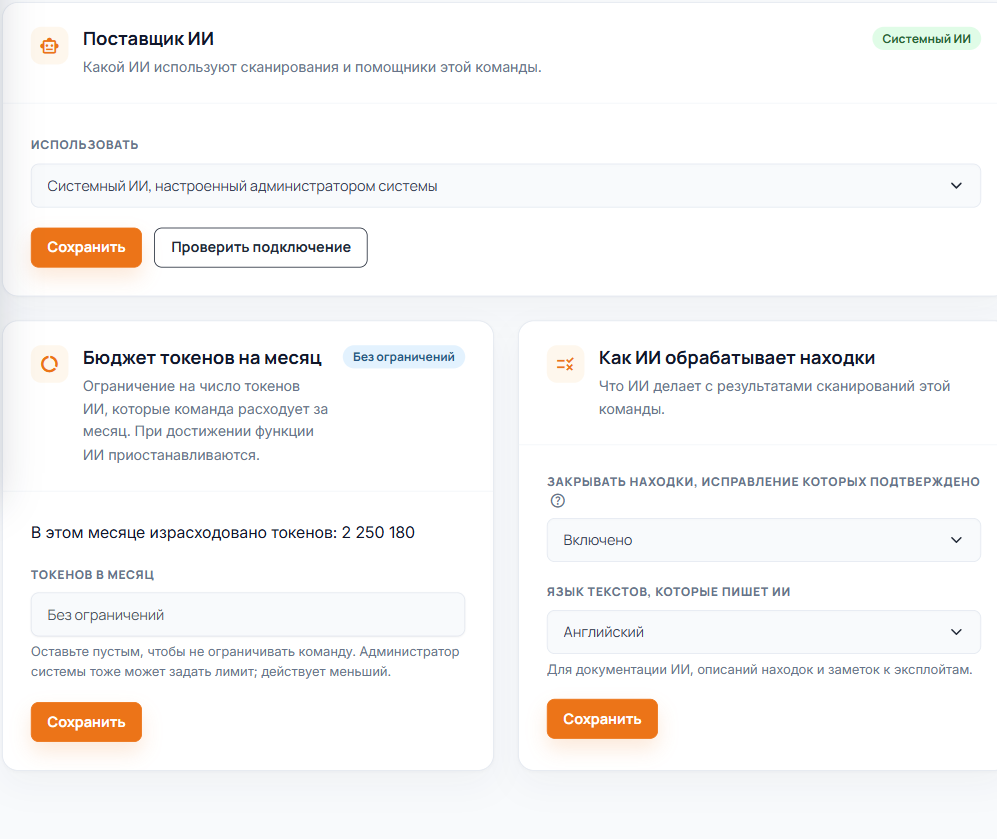This screenshot has height=839, width=997.
Task: Click the findings processing icon
Action: click(x=565, y=364)
